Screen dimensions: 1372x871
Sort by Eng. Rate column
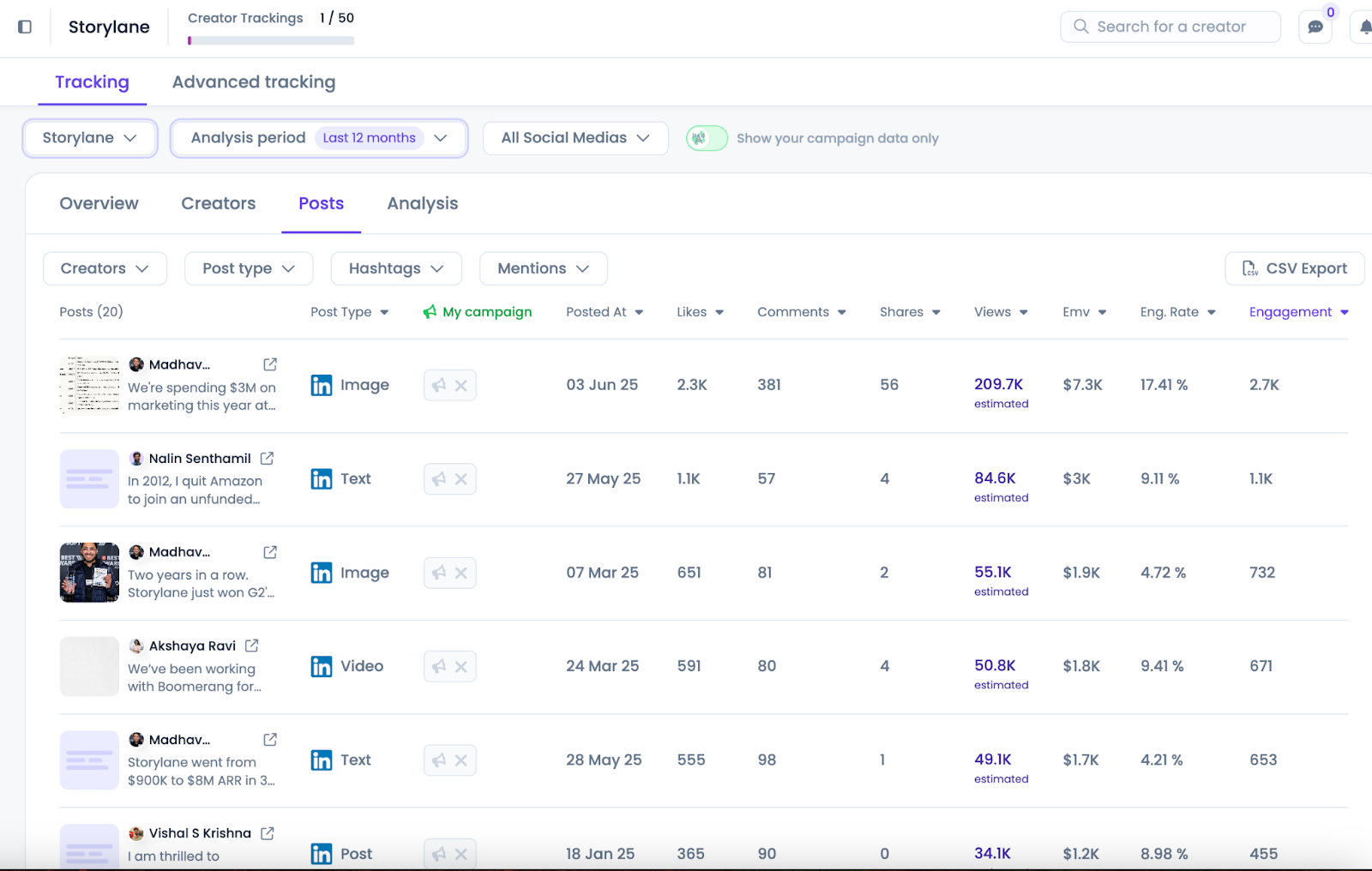point(1178,312)
